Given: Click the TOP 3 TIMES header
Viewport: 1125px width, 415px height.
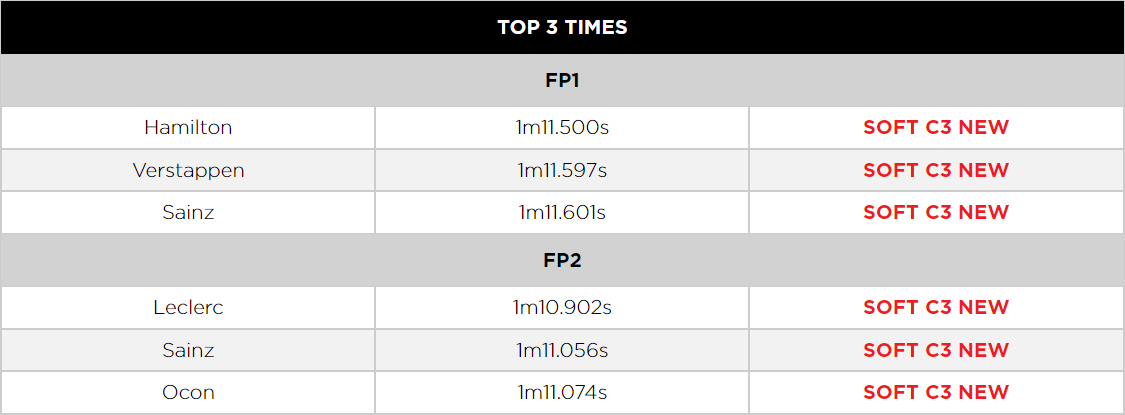Looking at the screenshot, I should 562,27.
